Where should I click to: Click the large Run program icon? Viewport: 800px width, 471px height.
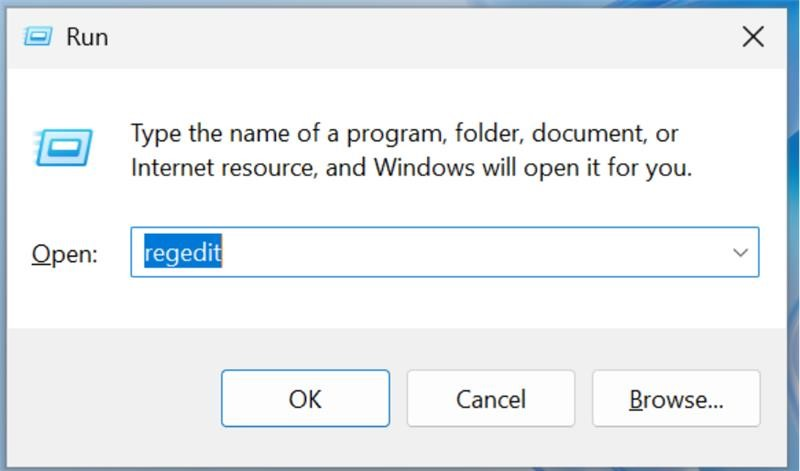pyautogui.click(x=63, y=147)
